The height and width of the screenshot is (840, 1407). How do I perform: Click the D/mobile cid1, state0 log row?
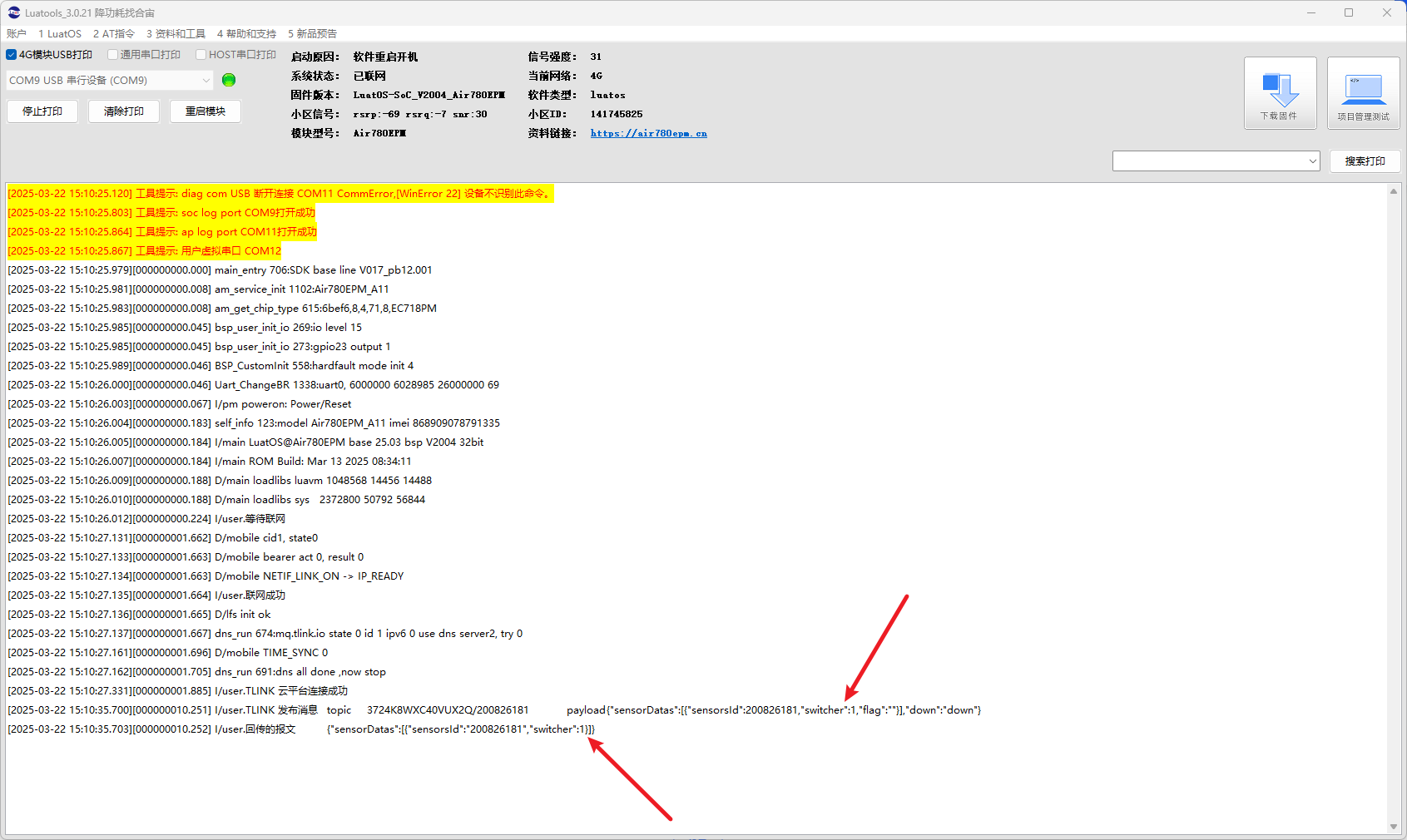pos(163,538)
